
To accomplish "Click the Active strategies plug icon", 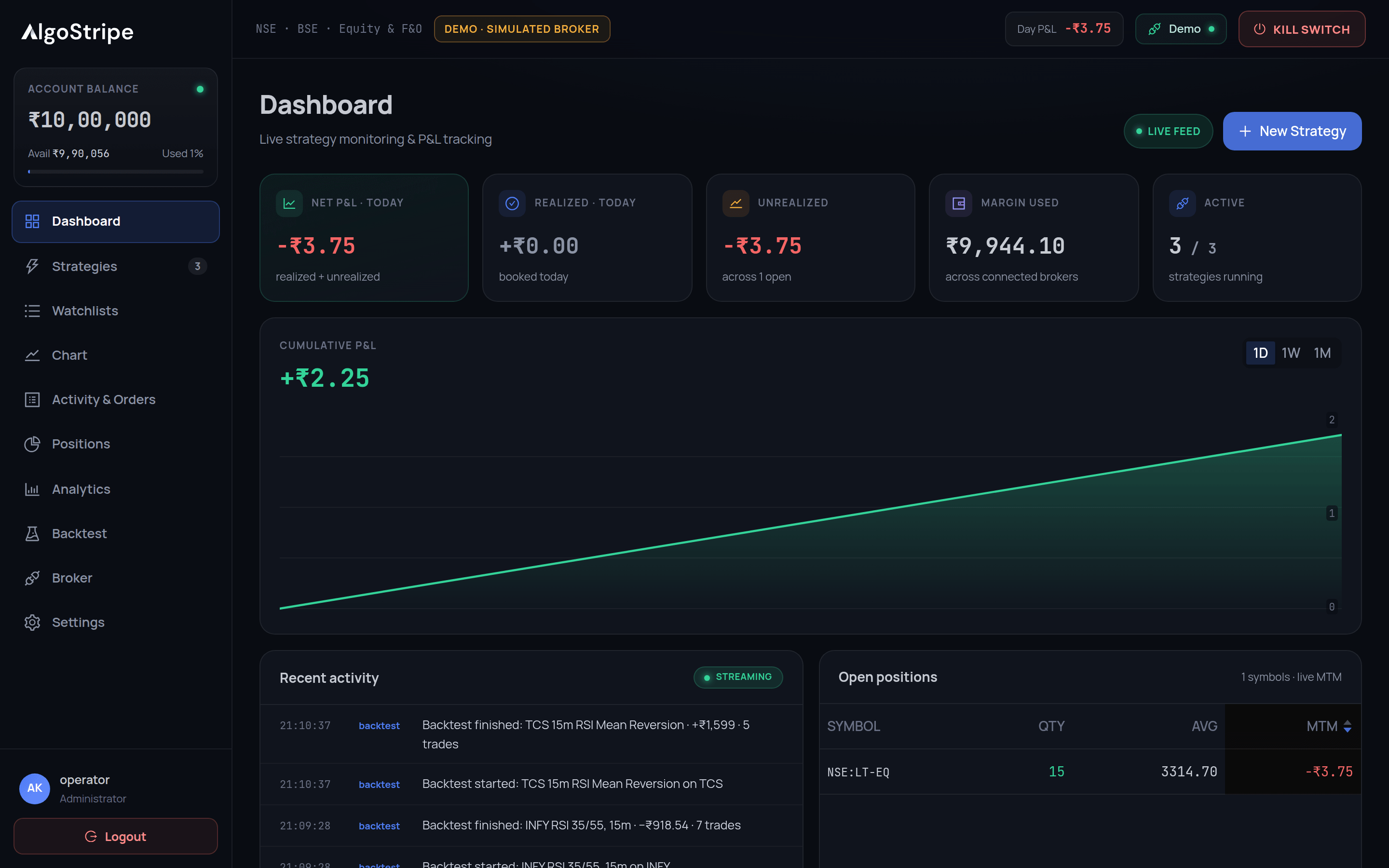I will pyautogui.click(x=1182, y=203).
